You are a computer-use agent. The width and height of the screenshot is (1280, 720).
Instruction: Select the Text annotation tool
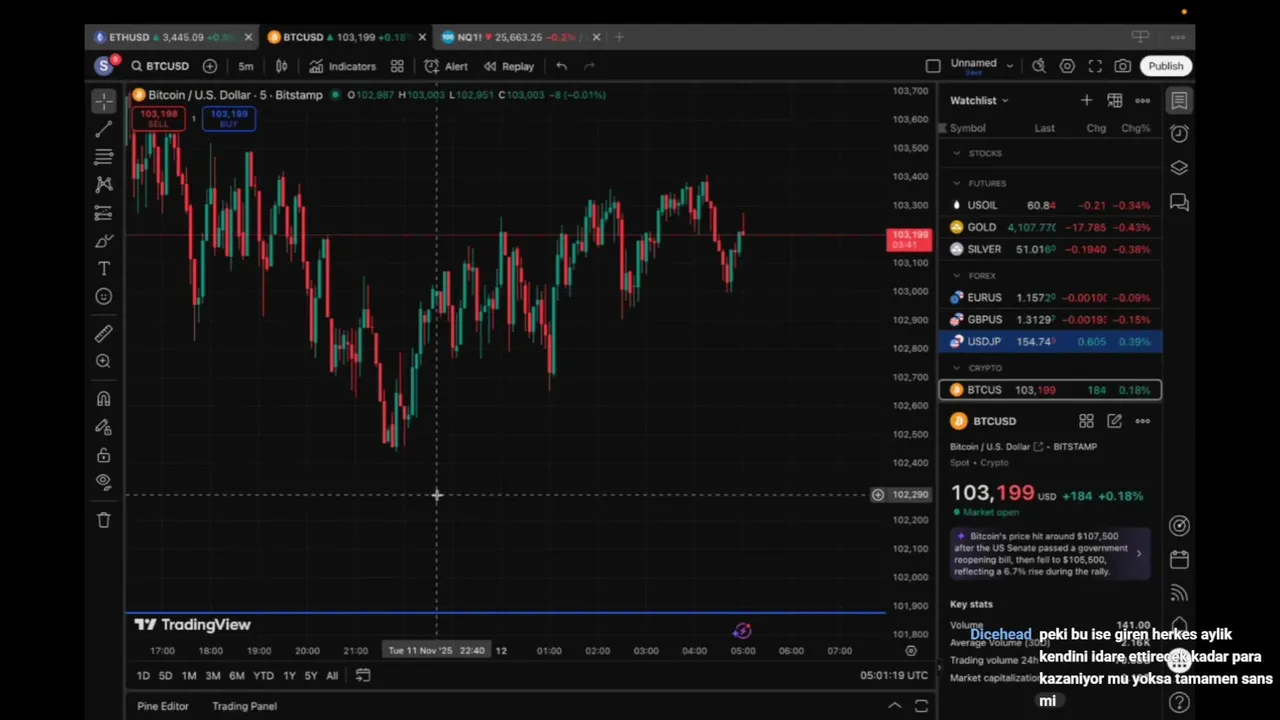point(104,269)
